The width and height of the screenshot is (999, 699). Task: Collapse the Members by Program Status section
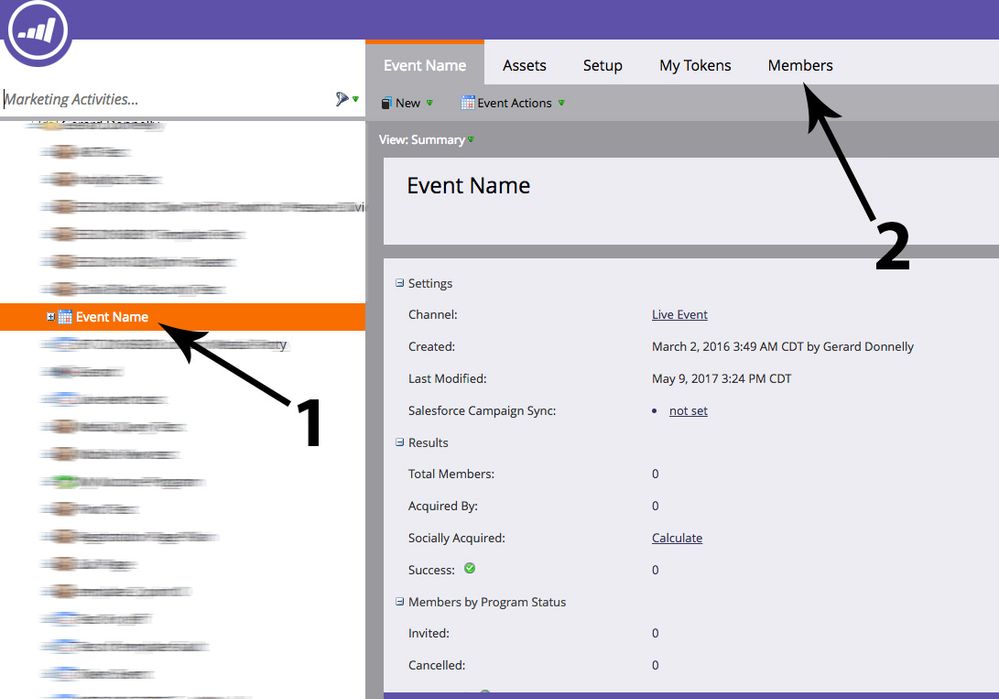coord(400,602)
